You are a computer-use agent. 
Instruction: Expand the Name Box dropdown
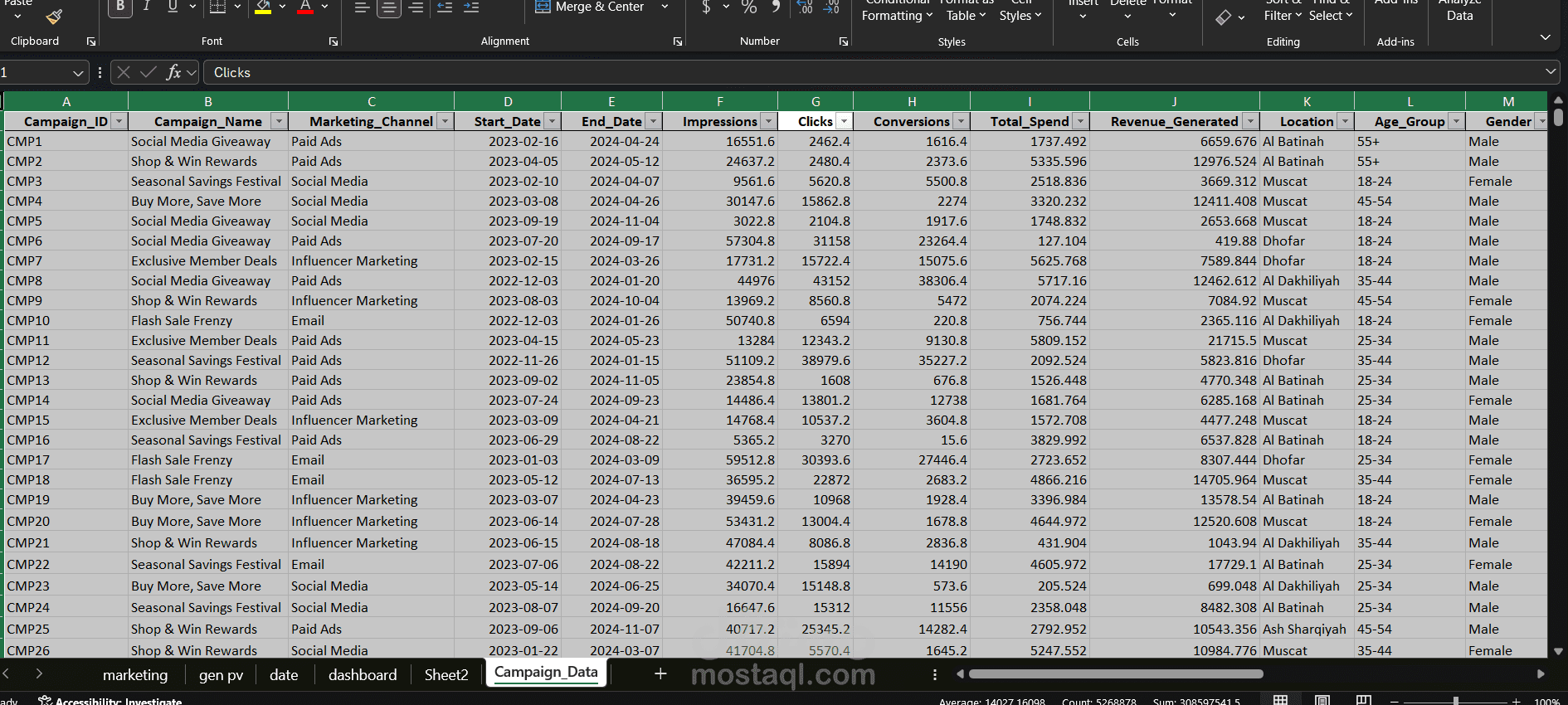tap(77, 73)
